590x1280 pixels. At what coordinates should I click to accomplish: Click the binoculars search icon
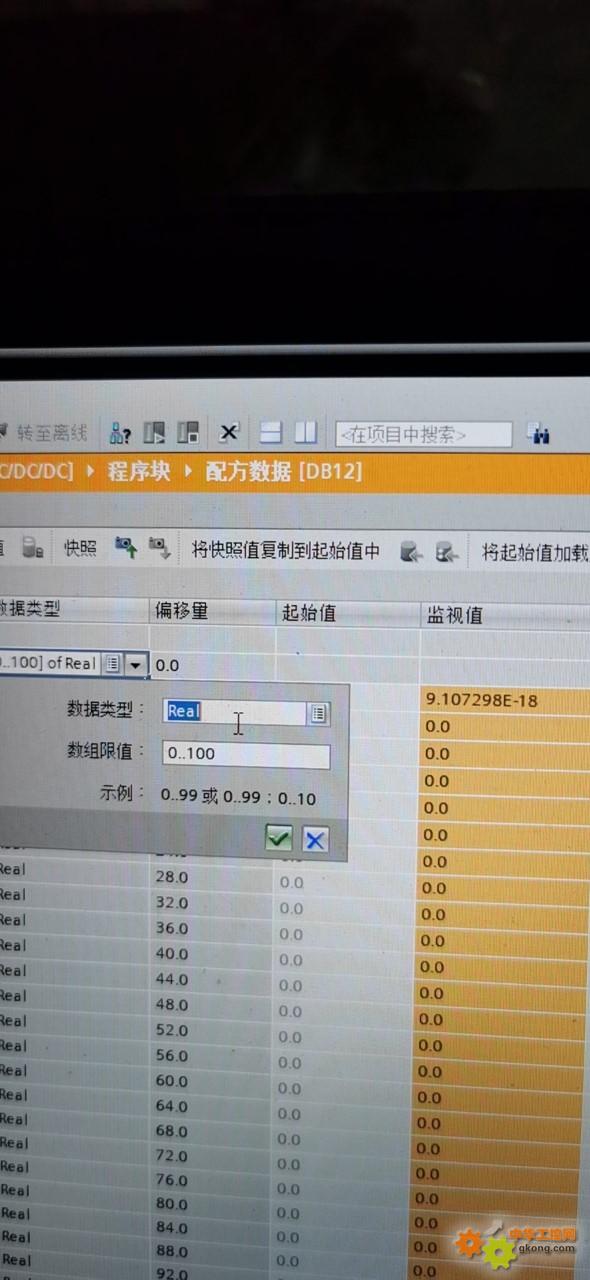point(541,434)
